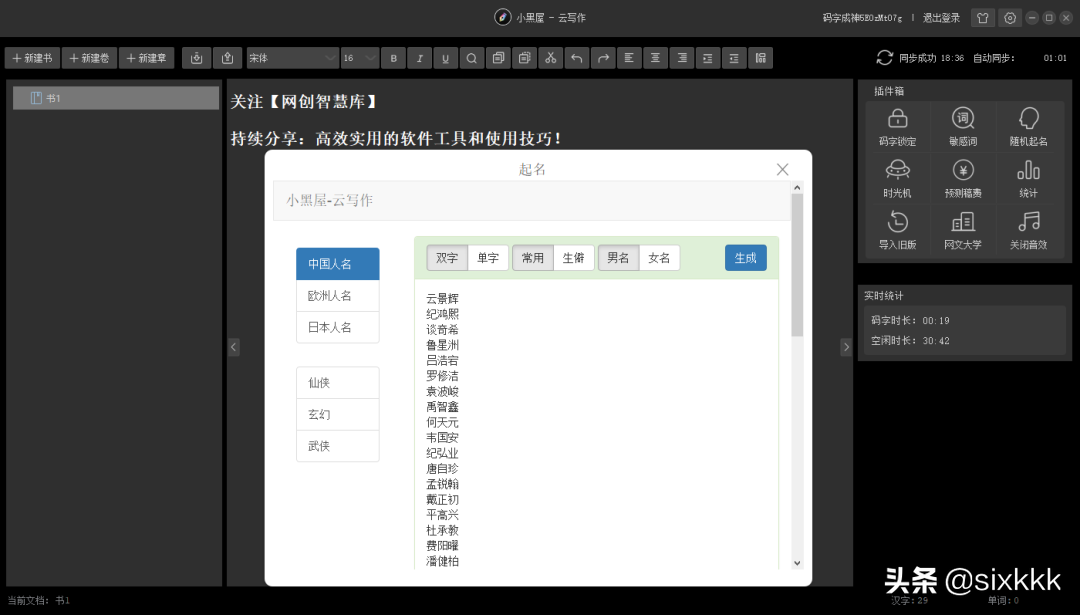Screen dimensions: 1080x615
Task: Click the scissors cut icon
Action: [550, 58]
